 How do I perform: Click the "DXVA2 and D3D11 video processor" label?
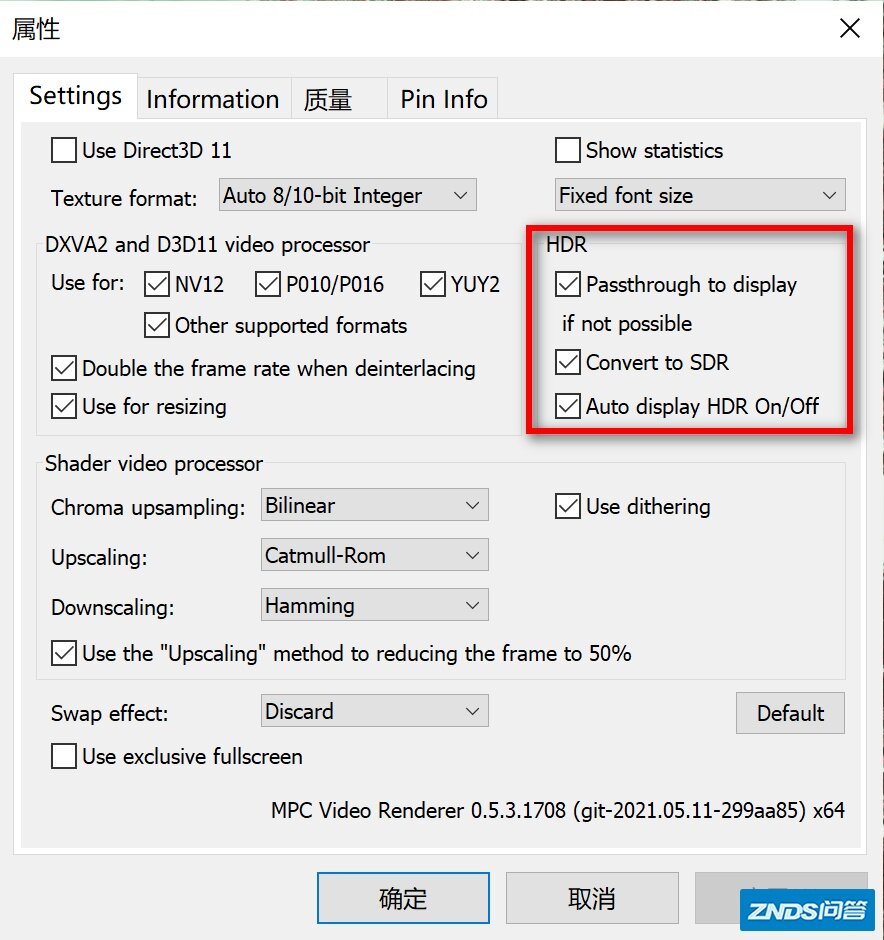(x=207, y=245)
